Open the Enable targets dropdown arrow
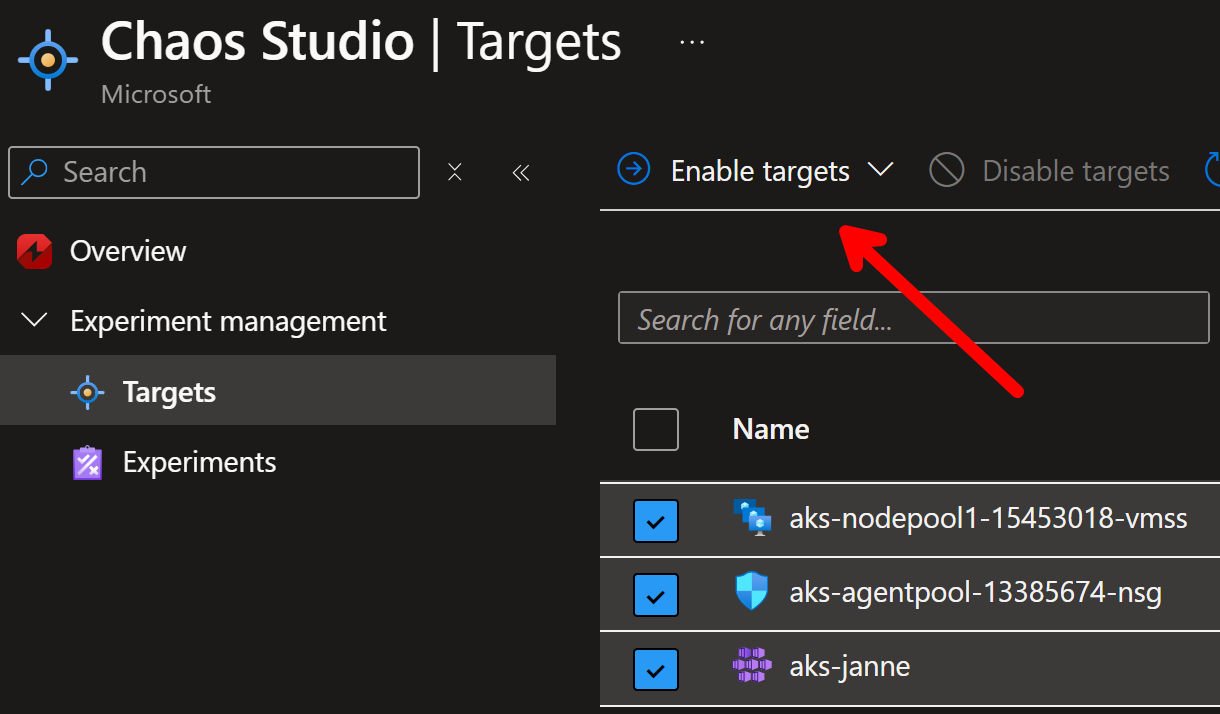The image size is (1220, 714). tap(880, 171)
